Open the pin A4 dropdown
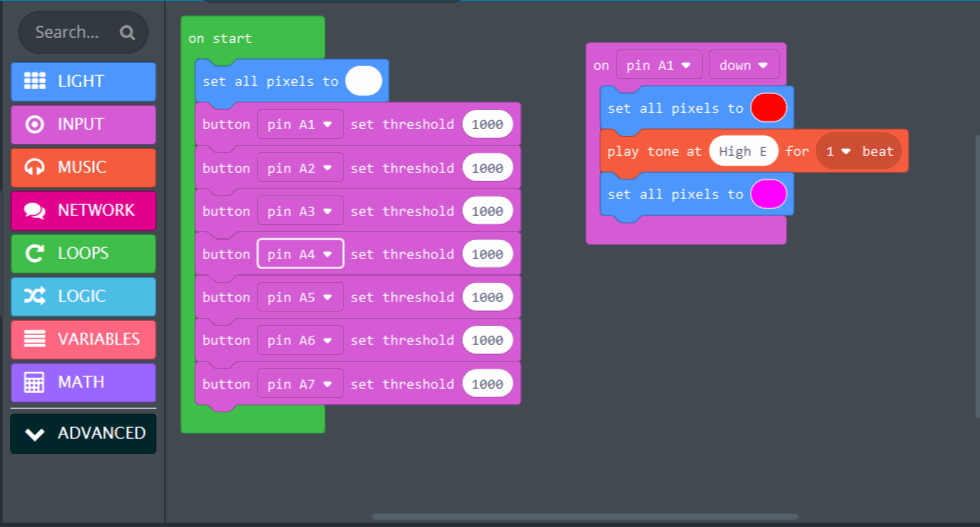The width and height of the screenshot is (980, 527). pyautogui.click(x=300, y=254)
